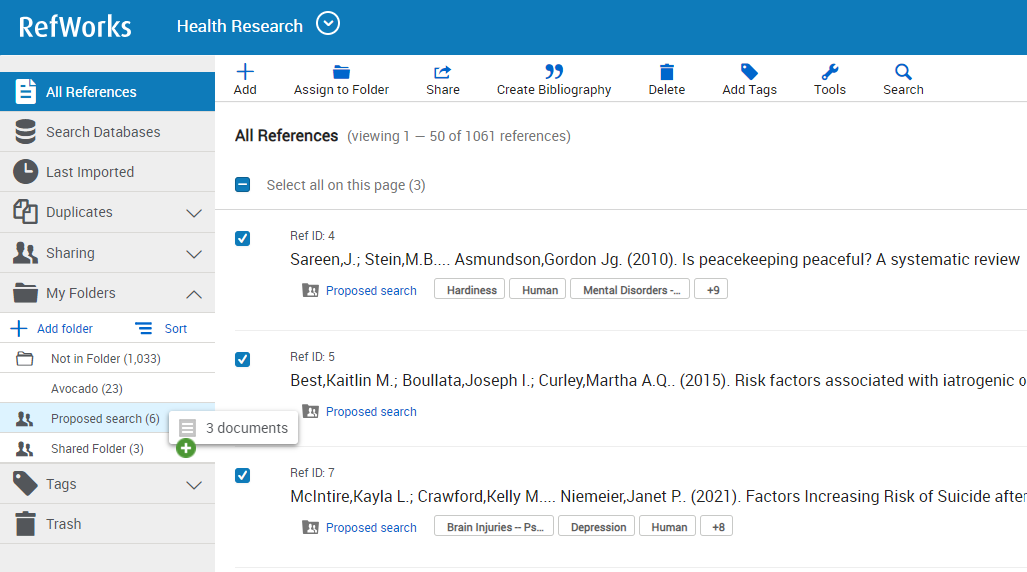Click the sidebar Trash can icon
Viewport: 1027px width, 572px height.
[26, 524]
